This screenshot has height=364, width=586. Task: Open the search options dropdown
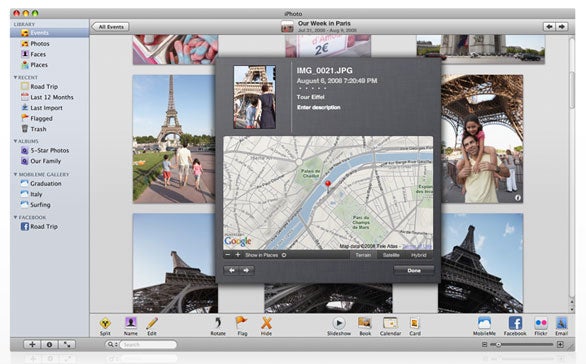(112, 345)
